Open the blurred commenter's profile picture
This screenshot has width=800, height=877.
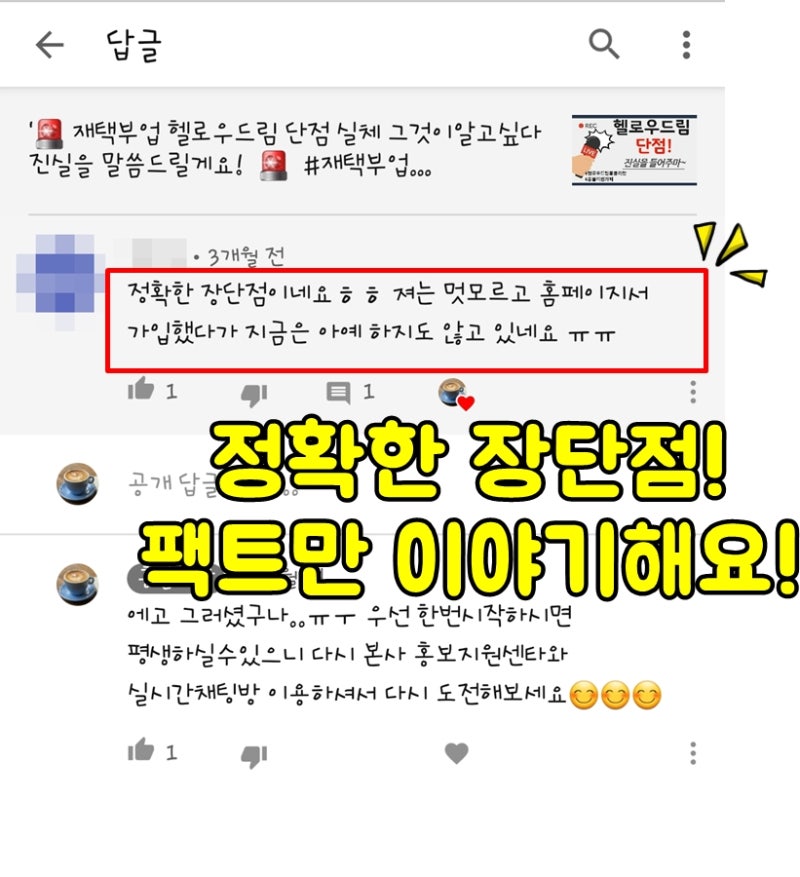click(x=60, y=281)
